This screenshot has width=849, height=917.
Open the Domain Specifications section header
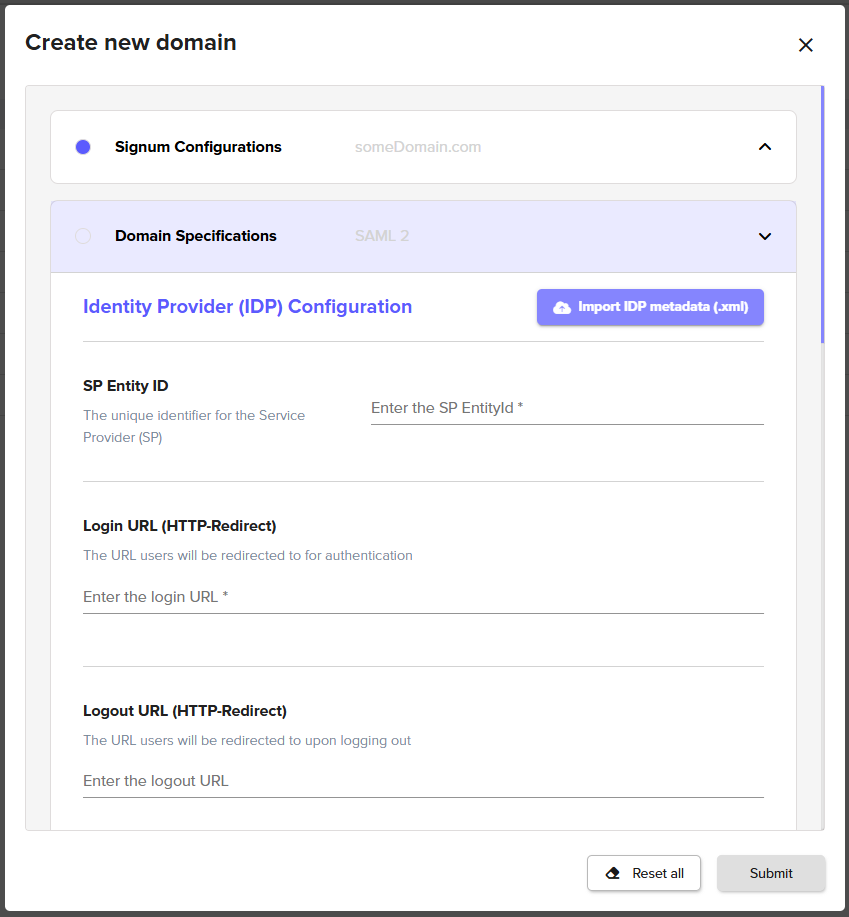pyautogui.click(x=196, y=236)
